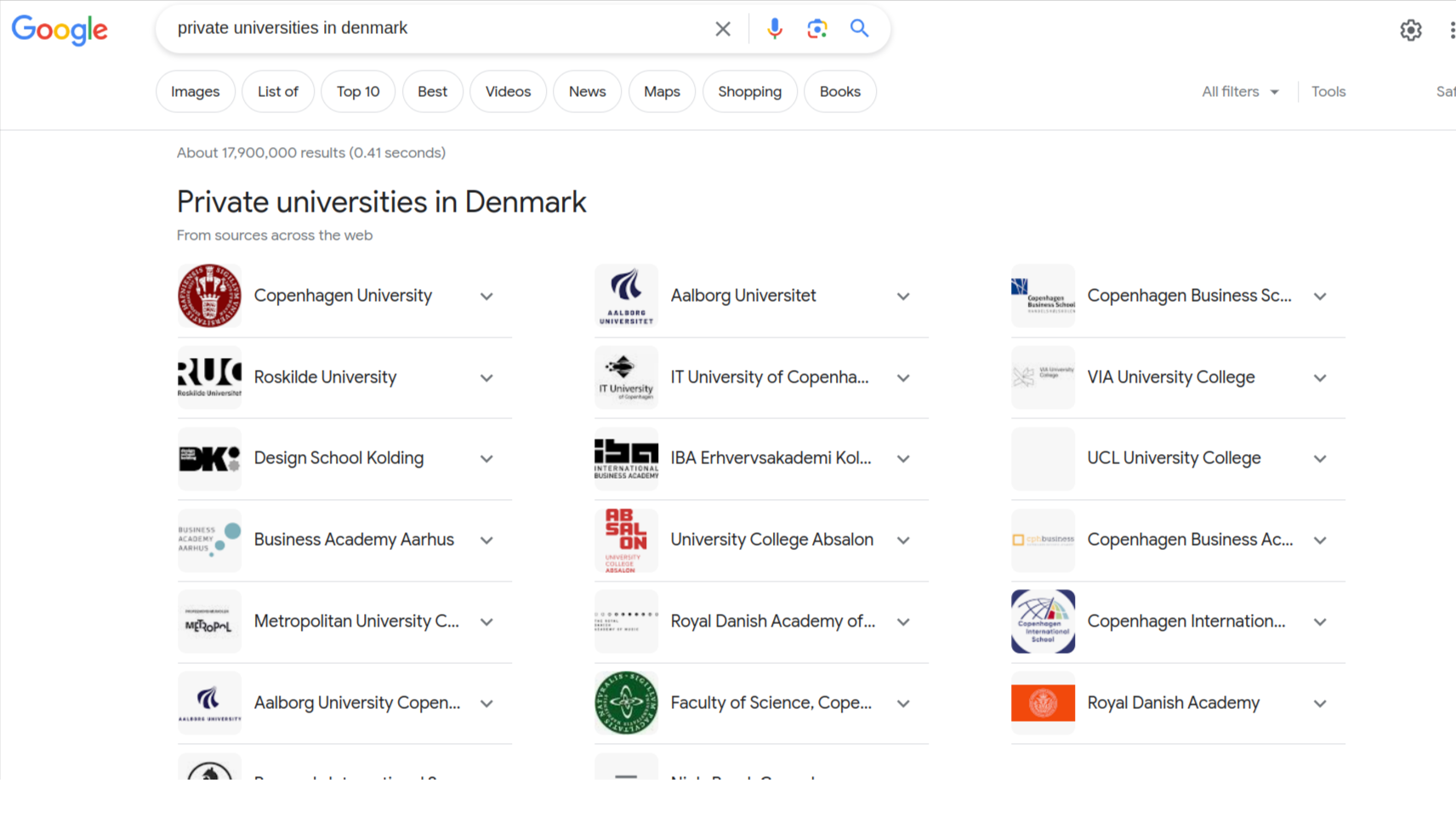Image resolution: width=1456 pixels, height=834 pixels.
Task: Click the blue search magnifier icon
Action: pyautogui.click(x=860, y=28)
